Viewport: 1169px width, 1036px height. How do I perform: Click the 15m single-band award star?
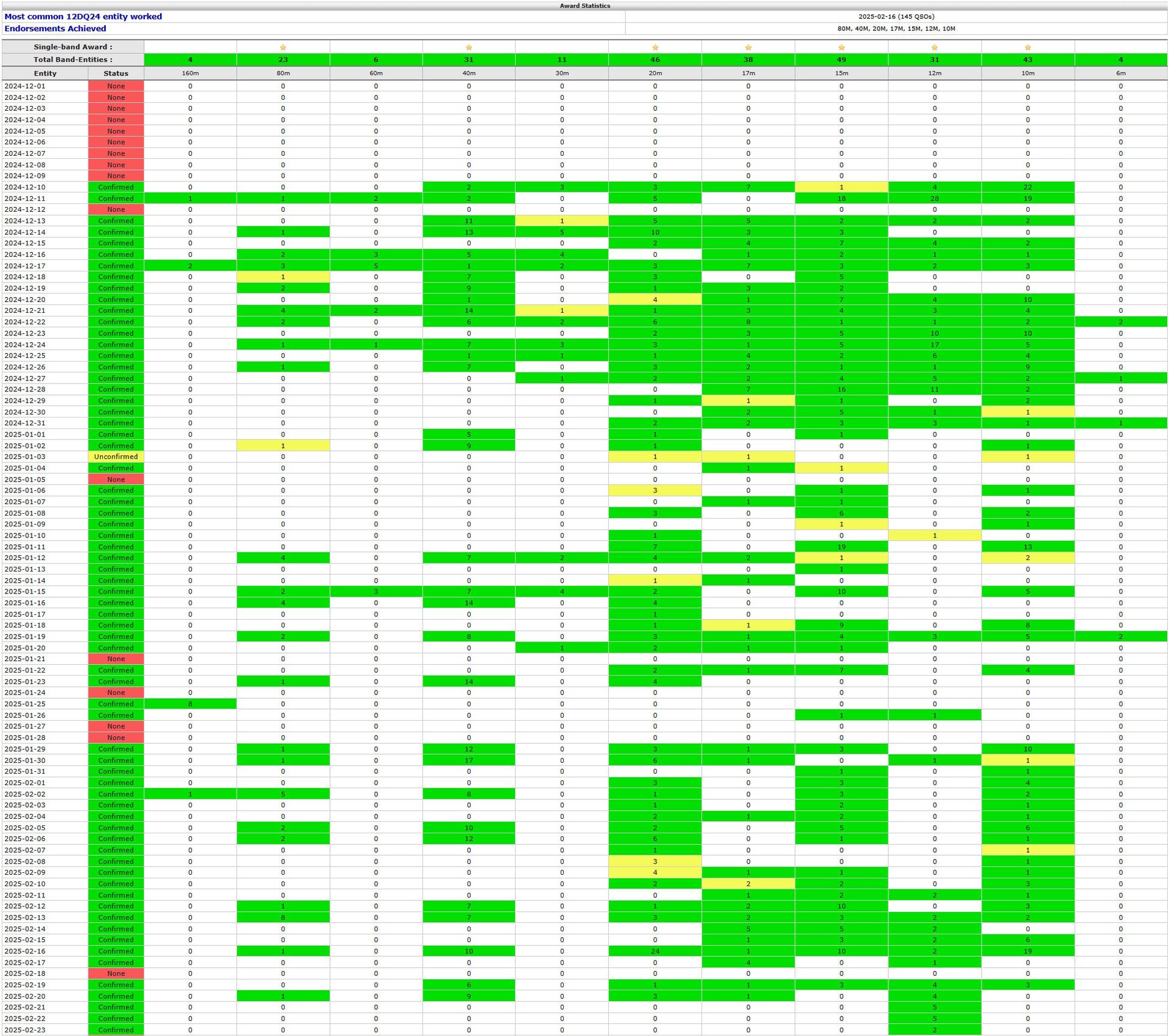[841, 47]
